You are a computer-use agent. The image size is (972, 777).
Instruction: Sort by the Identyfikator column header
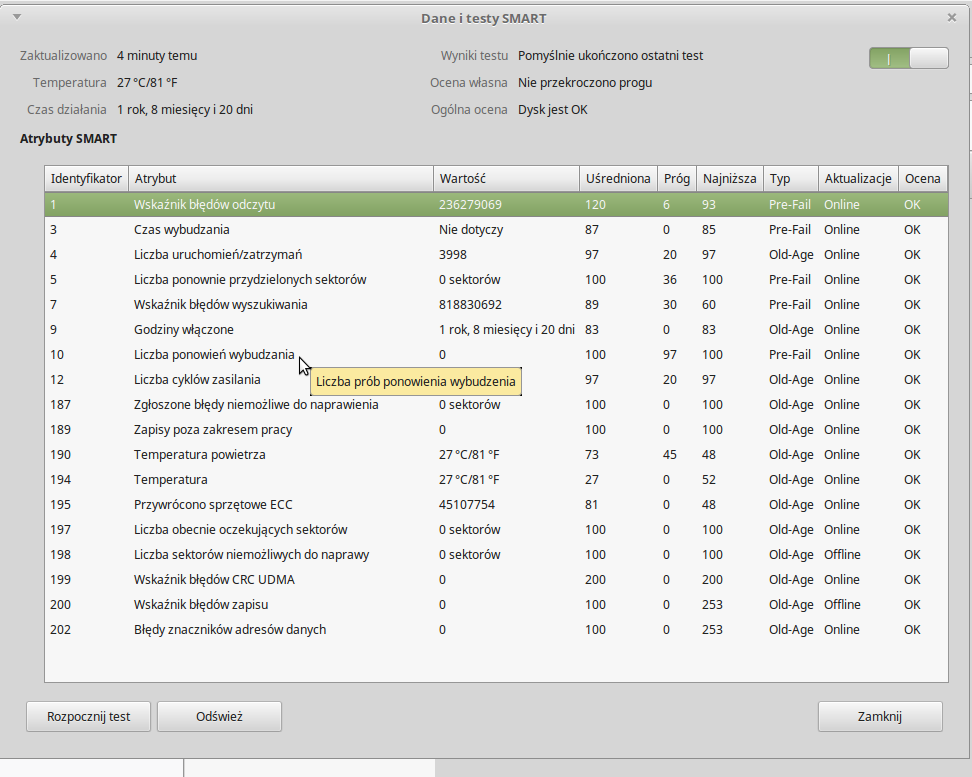pos(86,179)
